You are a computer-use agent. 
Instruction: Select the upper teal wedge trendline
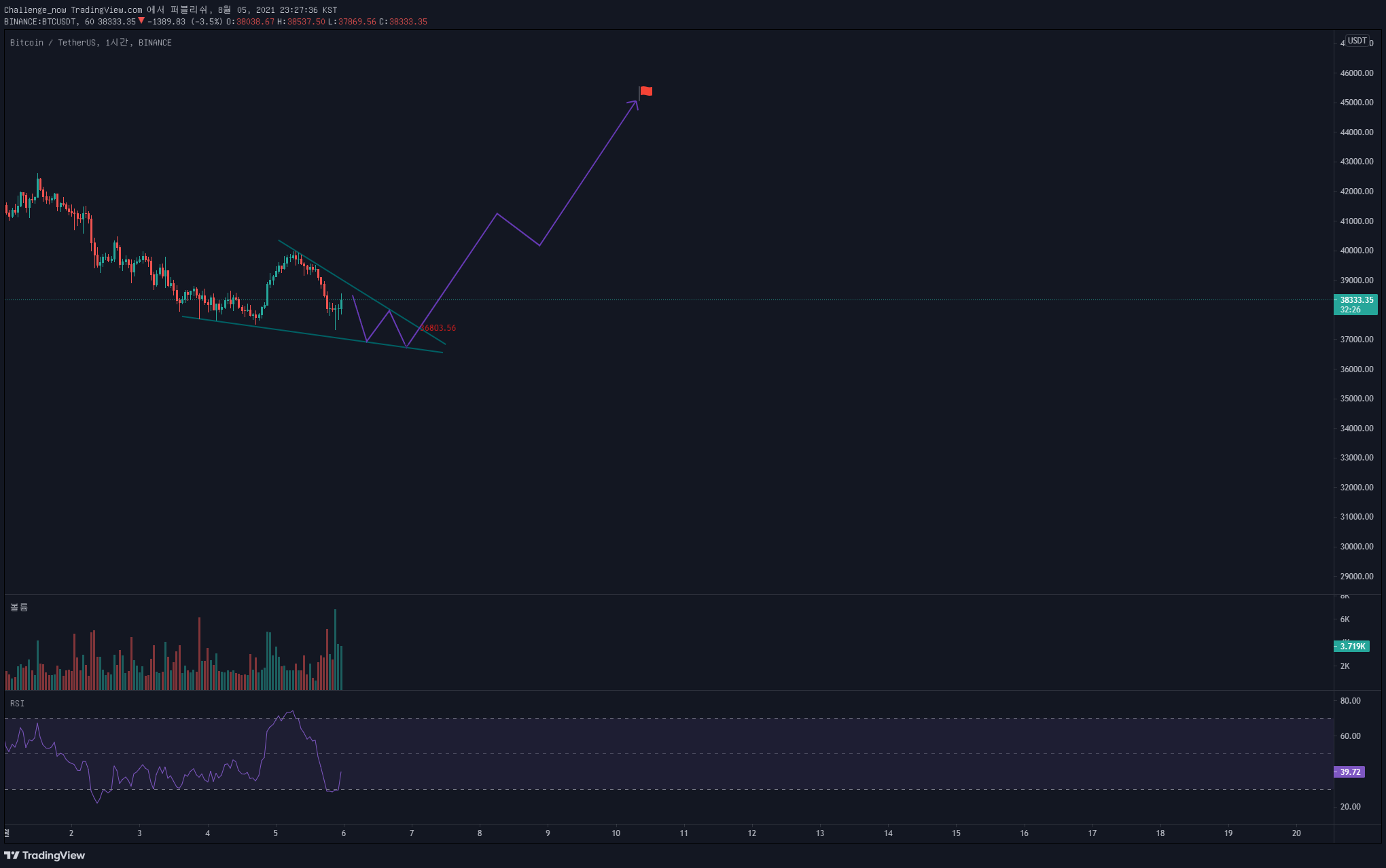click(x=362, y=293)
